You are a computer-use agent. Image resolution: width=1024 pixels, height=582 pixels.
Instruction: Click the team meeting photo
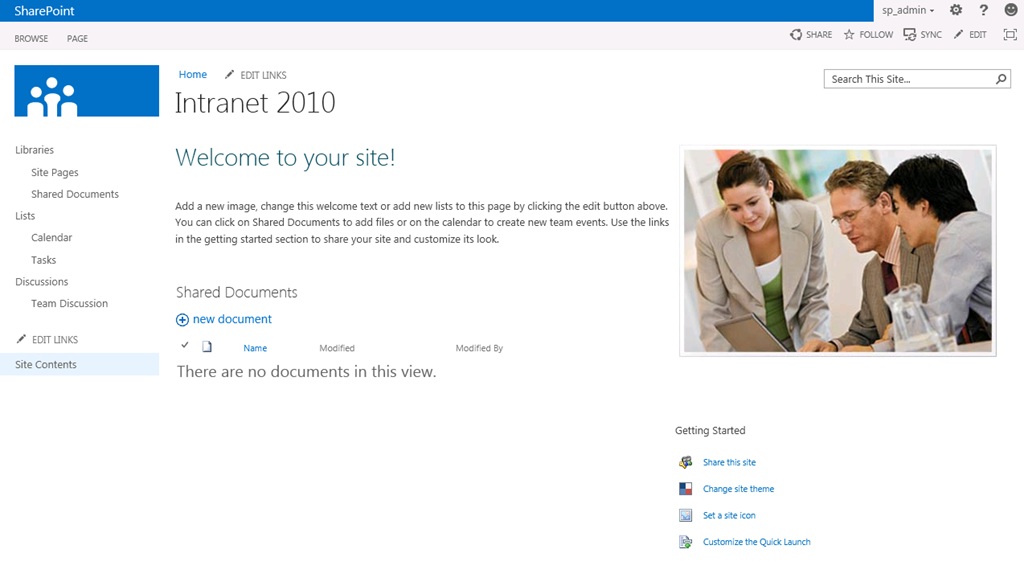[x=837, y=251]
